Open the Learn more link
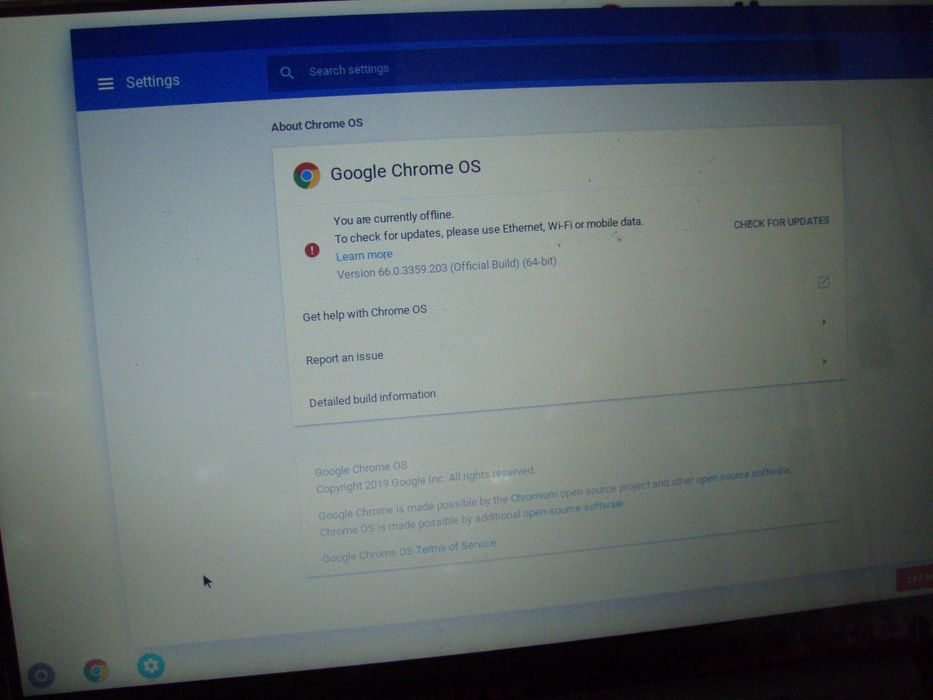The height and width of the screenshot is (700, 933). pyautogui.click(x=364, y=255)
